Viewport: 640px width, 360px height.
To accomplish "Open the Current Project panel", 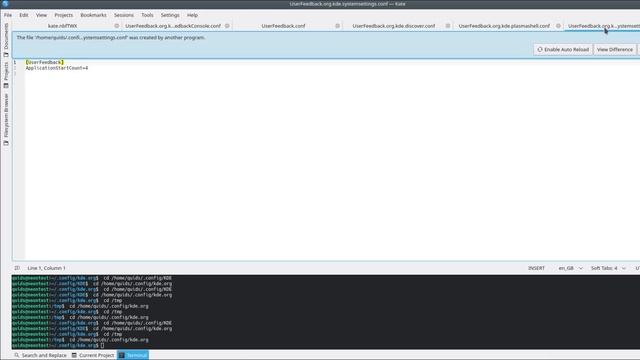I will (x=93, y=355).
